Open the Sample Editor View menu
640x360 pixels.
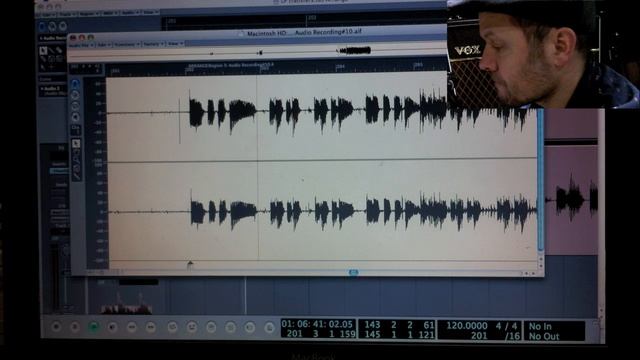click(176, 43)
